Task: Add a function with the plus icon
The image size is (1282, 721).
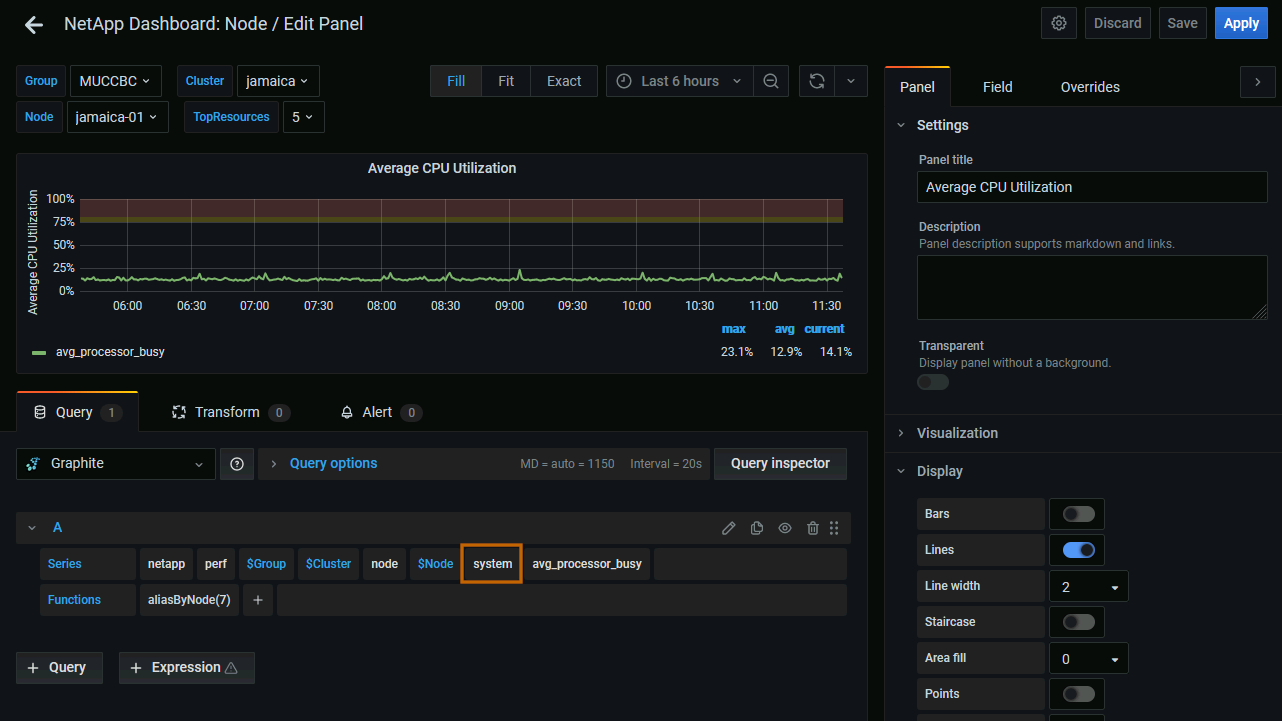Action: 257,600
